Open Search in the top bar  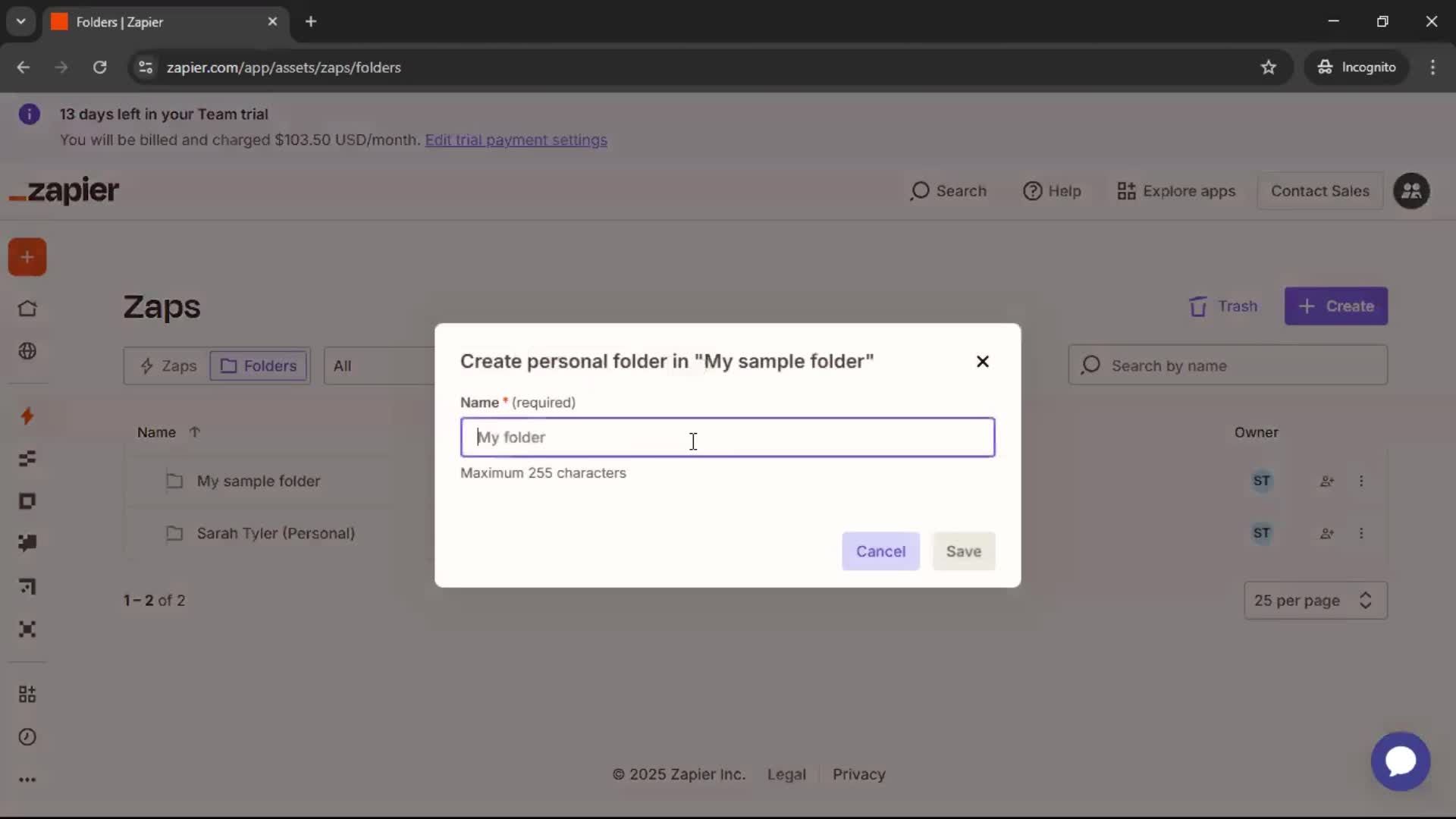tap(949, 191)
